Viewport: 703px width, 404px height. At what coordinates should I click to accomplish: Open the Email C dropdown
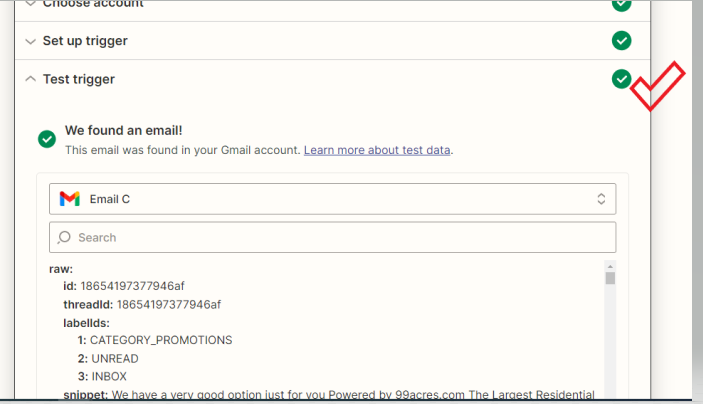pos(333,199)
